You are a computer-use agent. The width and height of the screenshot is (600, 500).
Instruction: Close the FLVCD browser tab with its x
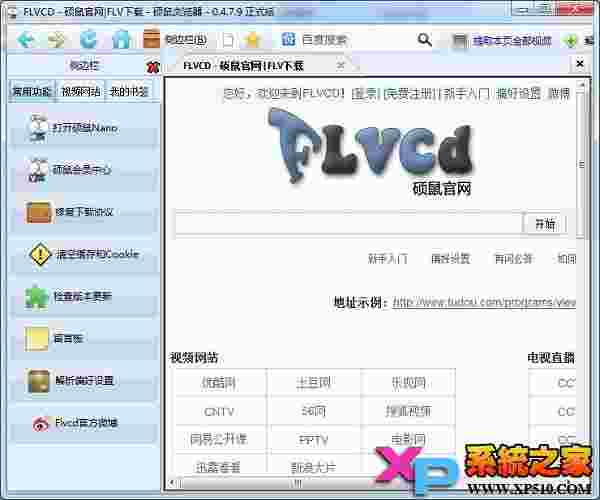[x=340, y=65]
